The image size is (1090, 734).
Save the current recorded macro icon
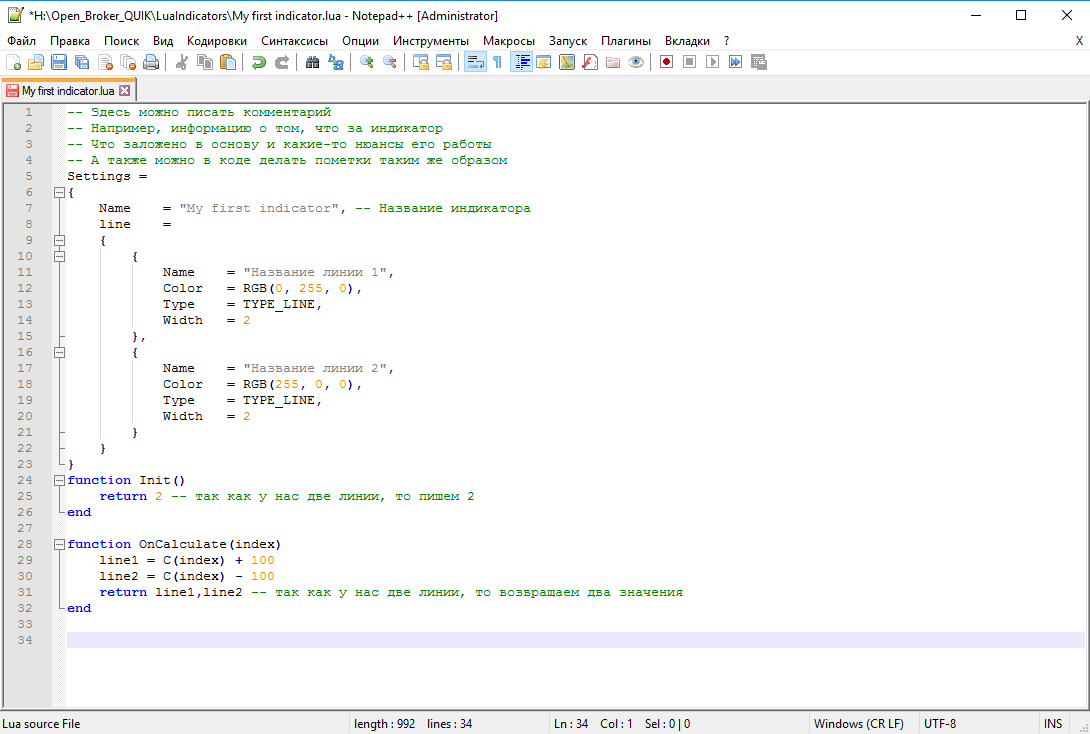(758, 63)
